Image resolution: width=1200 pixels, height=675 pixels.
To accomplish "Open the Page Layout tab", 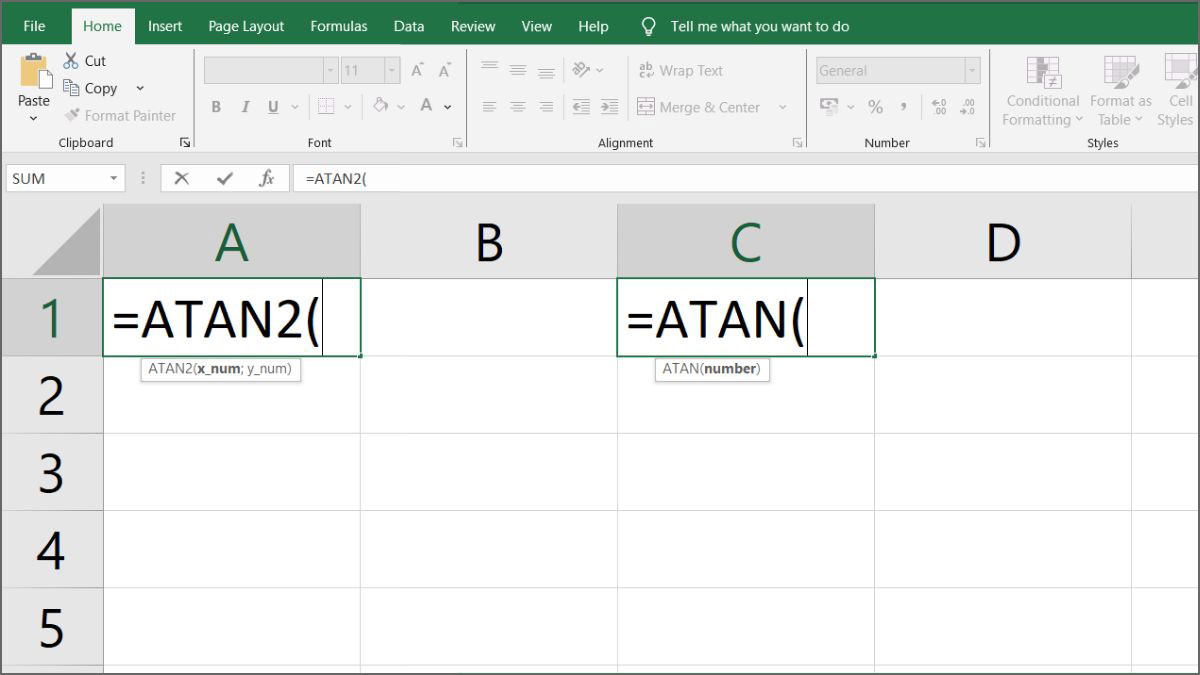I will click(246, 26).
